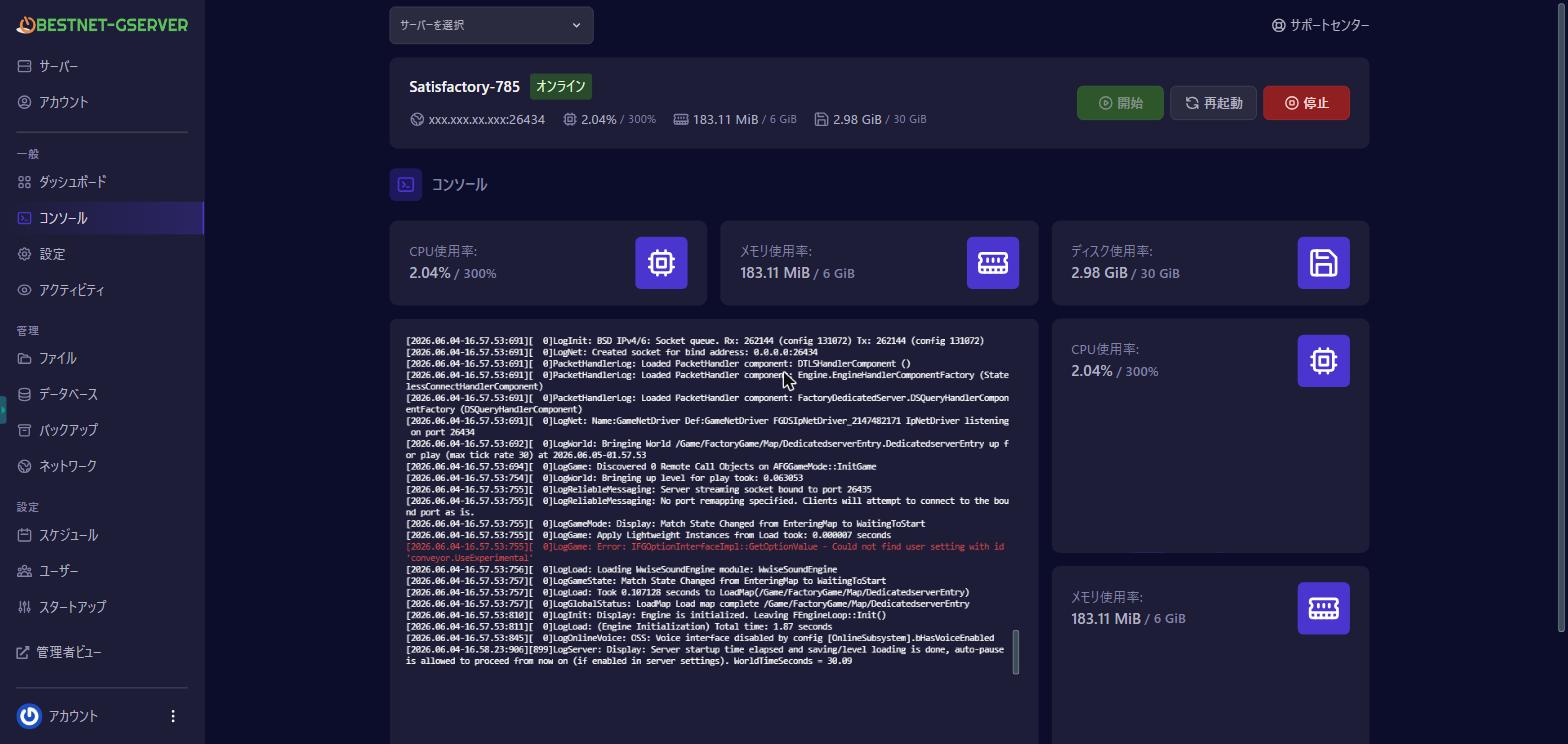Open the バックアップ page
Image resolution: width=1568 pixels, height=744 pixels.
[102, 430]
